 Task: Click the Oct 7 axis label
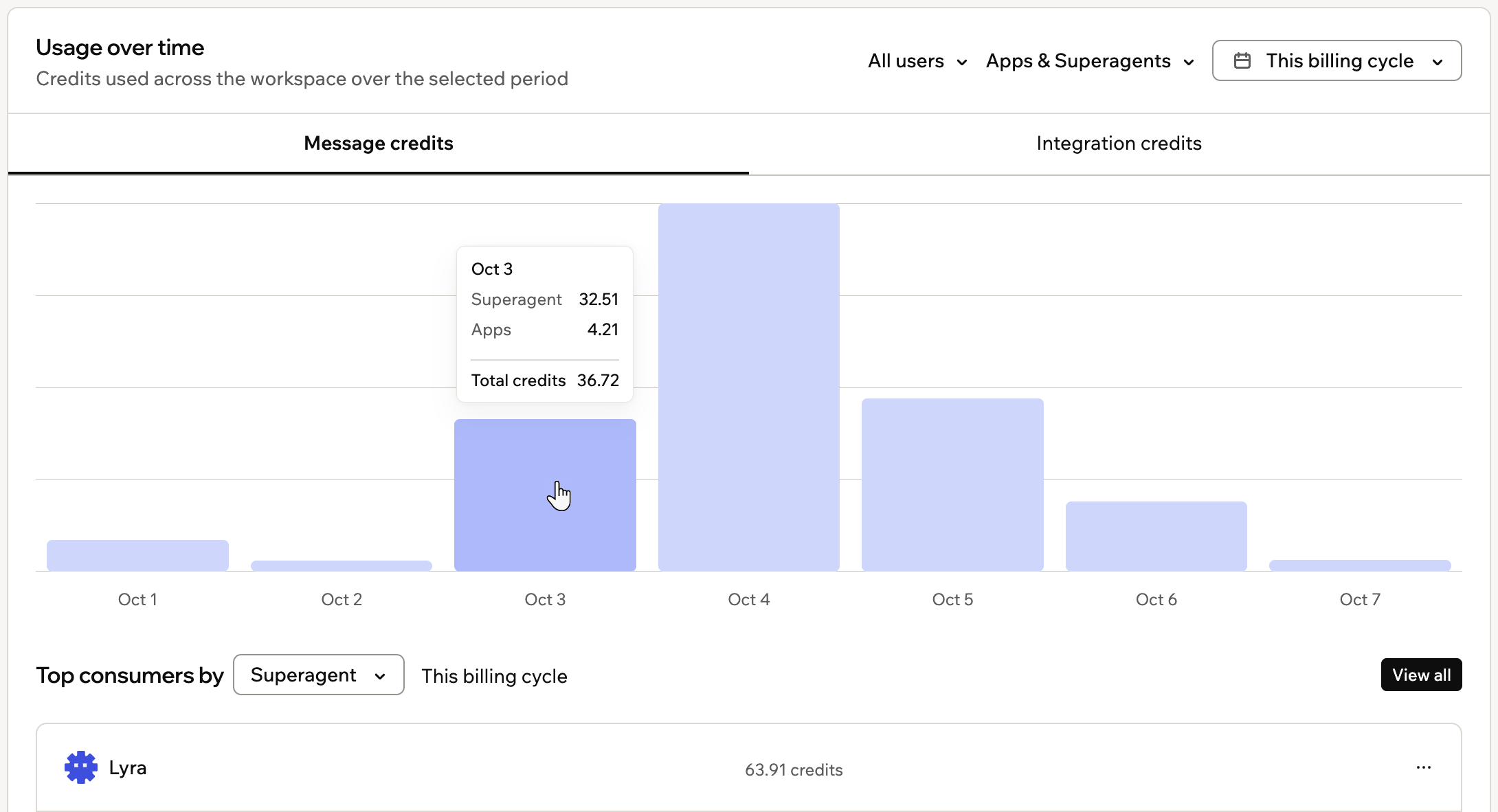[1360, 600]
